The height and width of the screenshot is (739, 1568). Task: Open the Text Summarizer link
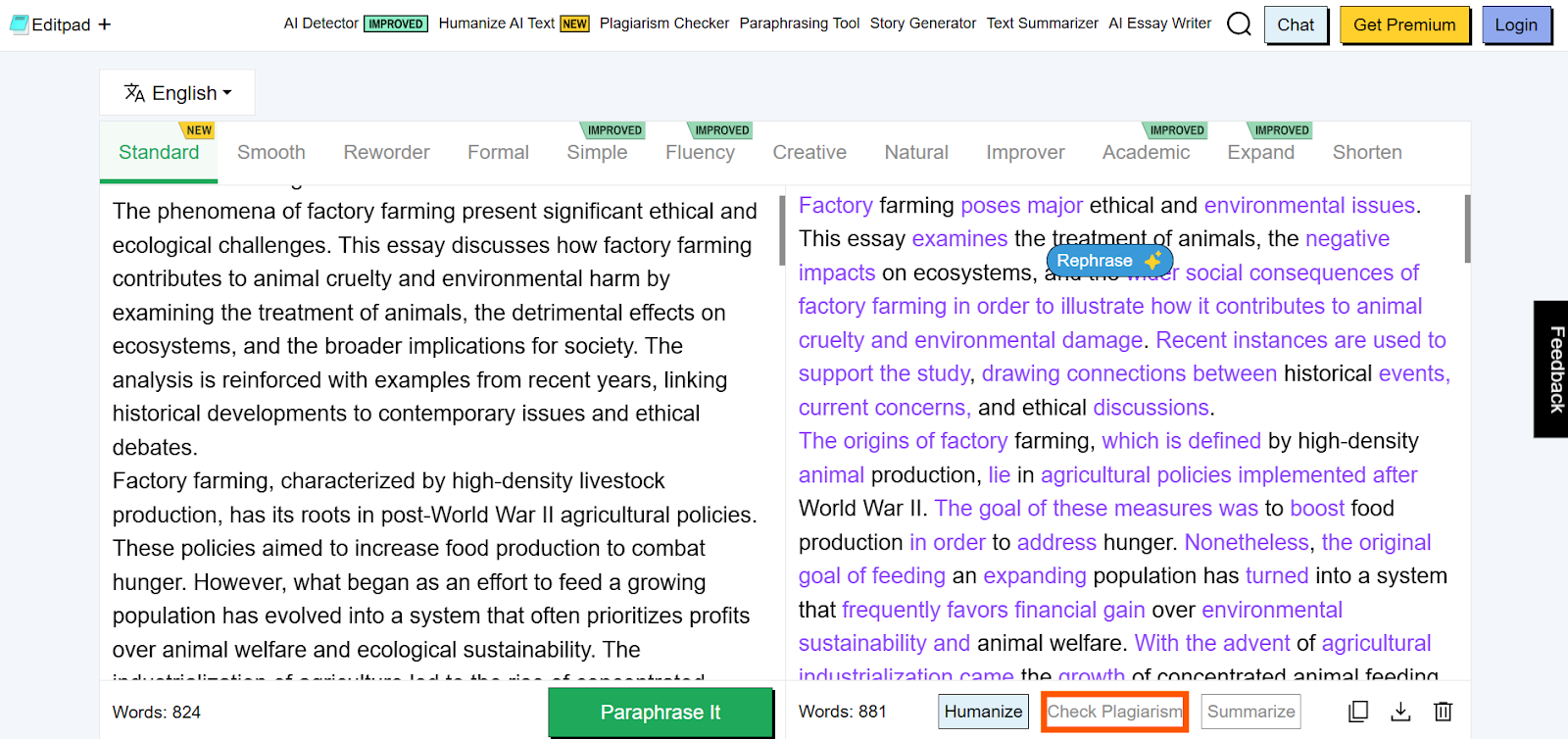(x=1043, y=24)
